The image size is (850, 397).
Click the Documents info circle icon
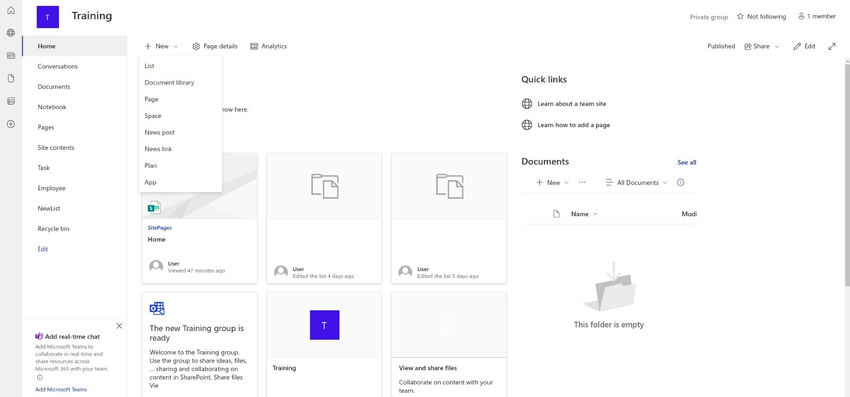pos(680,183)
